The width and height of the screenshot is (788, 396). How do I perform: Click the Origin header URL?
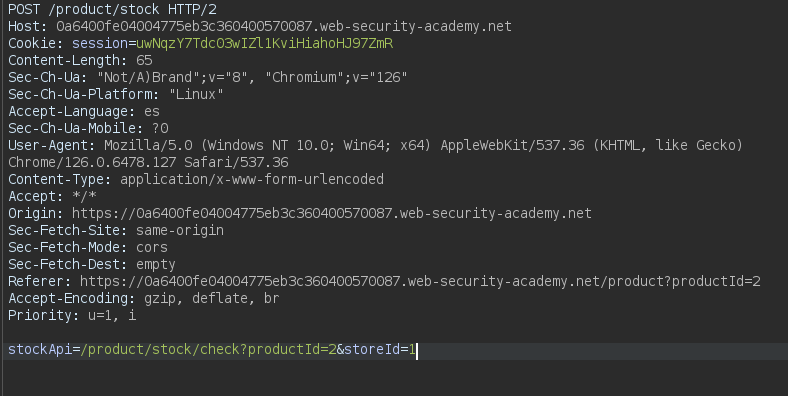pyautogui.click(x=332, y=214)
